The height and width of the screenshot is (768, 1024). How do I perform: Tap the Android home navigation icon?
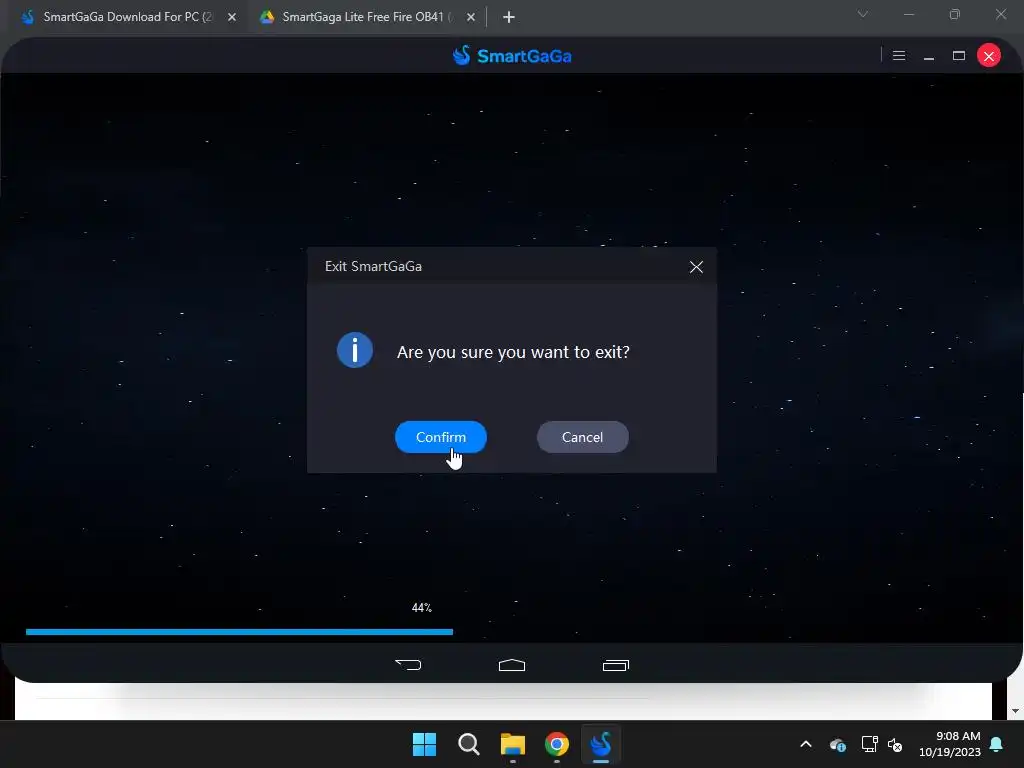512,665
